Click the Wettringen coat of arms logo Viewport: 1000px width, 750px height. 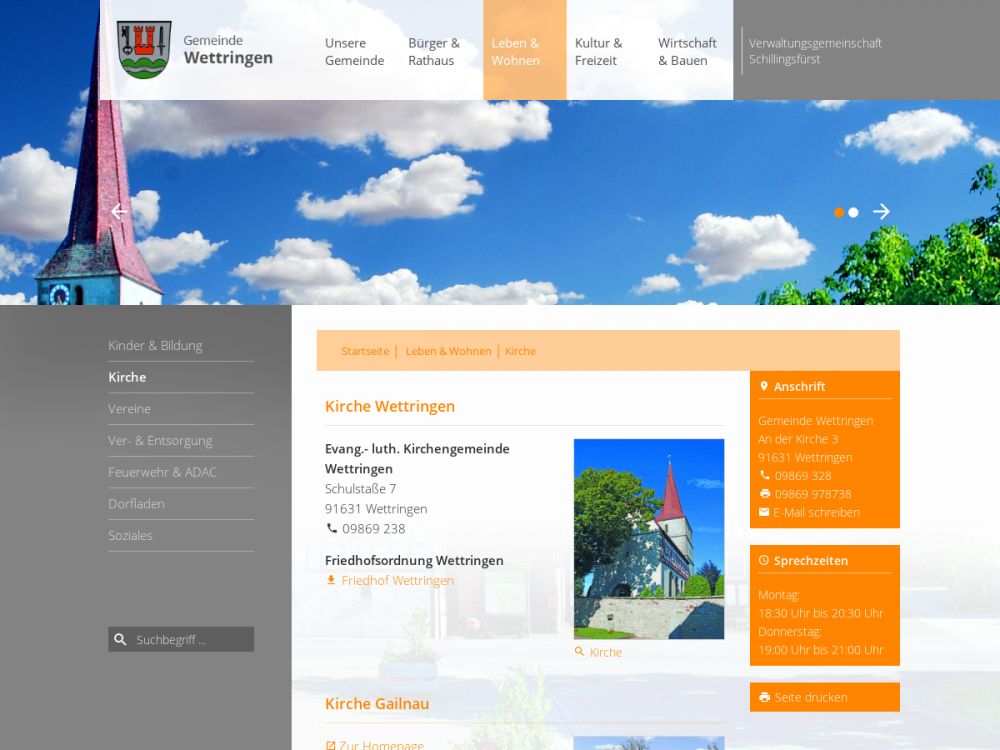144,50
